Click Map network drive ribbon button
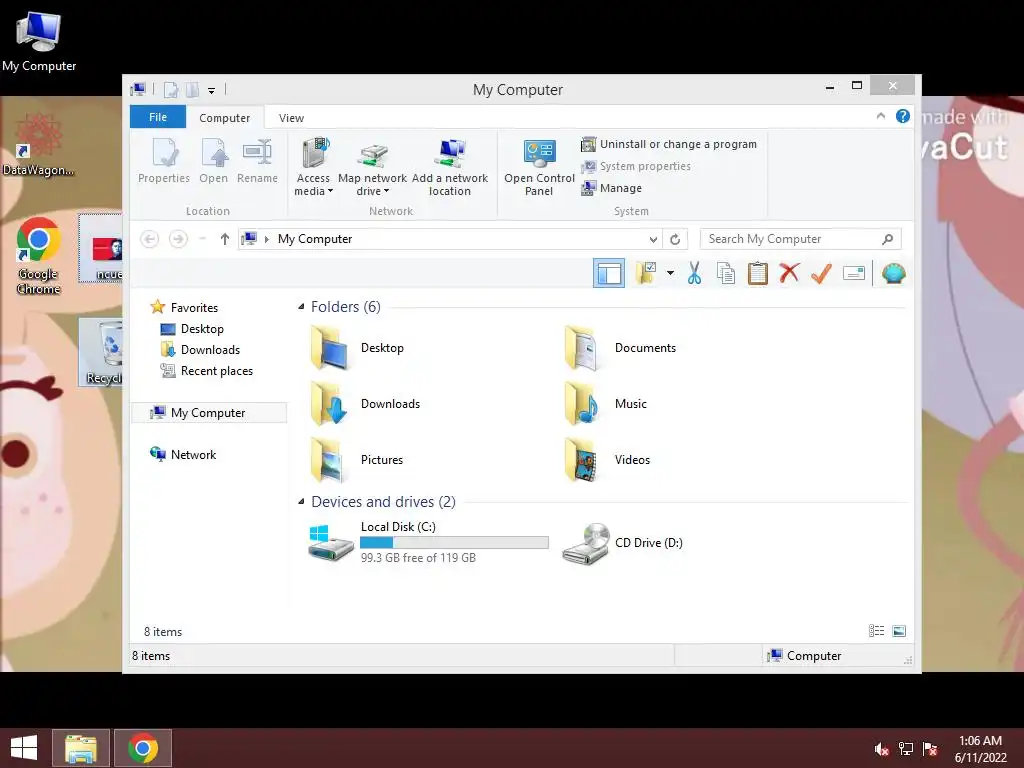1024x768 pixels. click(372, 168)
